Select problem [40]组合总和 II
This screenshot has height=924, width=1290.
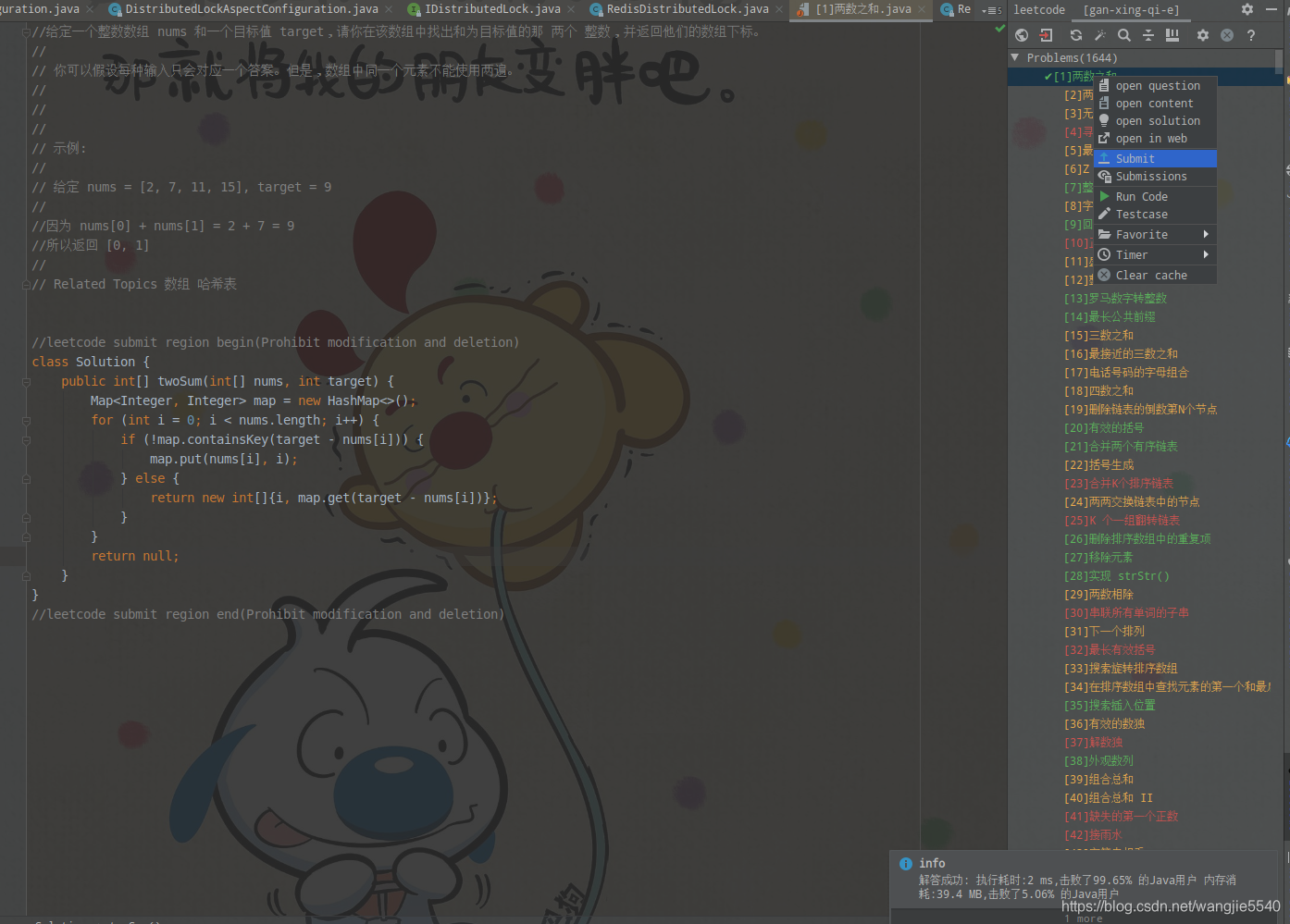click(x=1109, y=797)
